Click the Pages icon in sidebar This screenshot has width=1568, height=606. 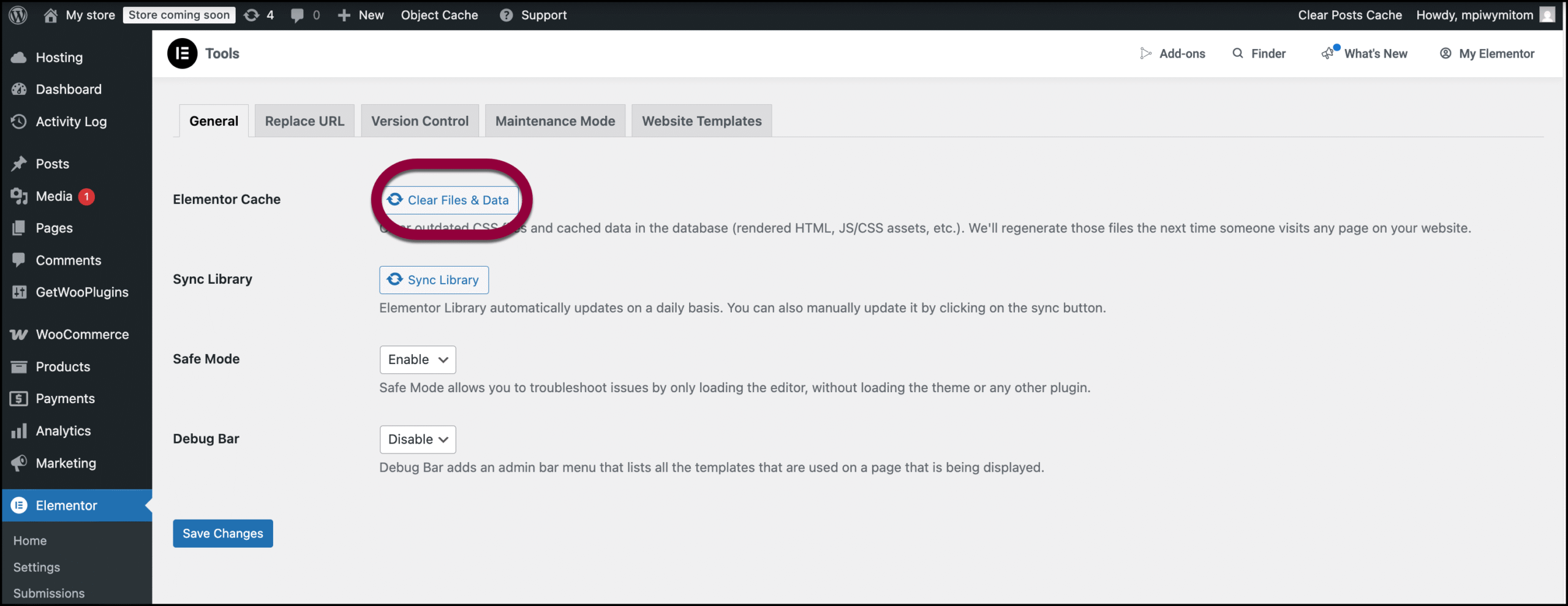19,228
